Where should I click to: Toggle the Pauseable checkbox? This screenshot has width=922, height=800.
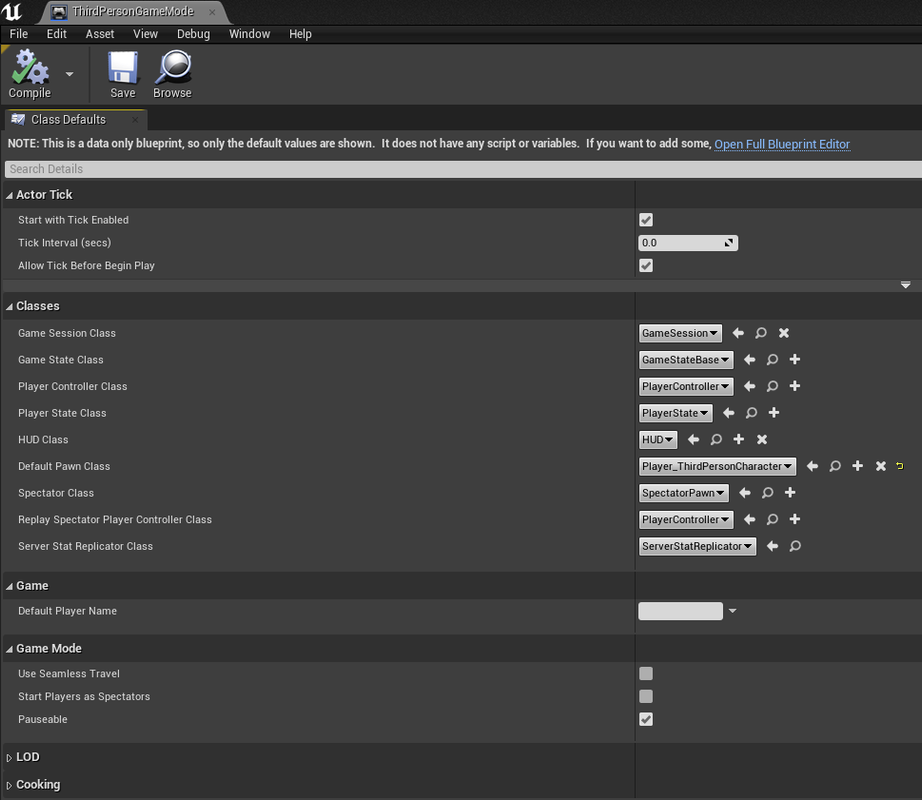(x=646, y=719)
